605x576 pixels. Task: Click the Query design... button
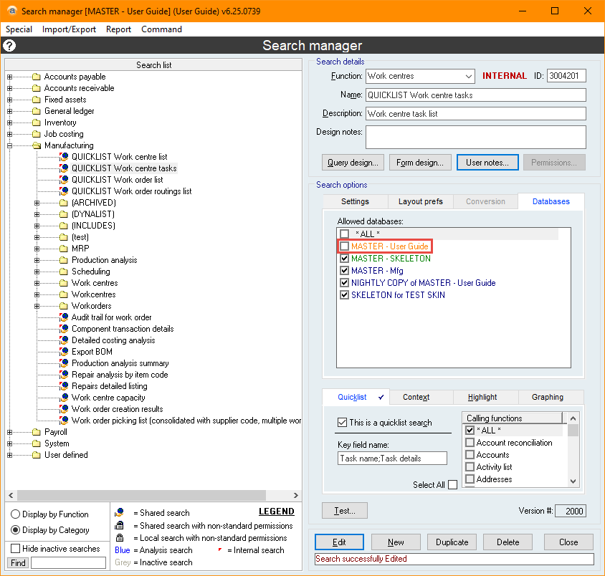pos(353,162)
